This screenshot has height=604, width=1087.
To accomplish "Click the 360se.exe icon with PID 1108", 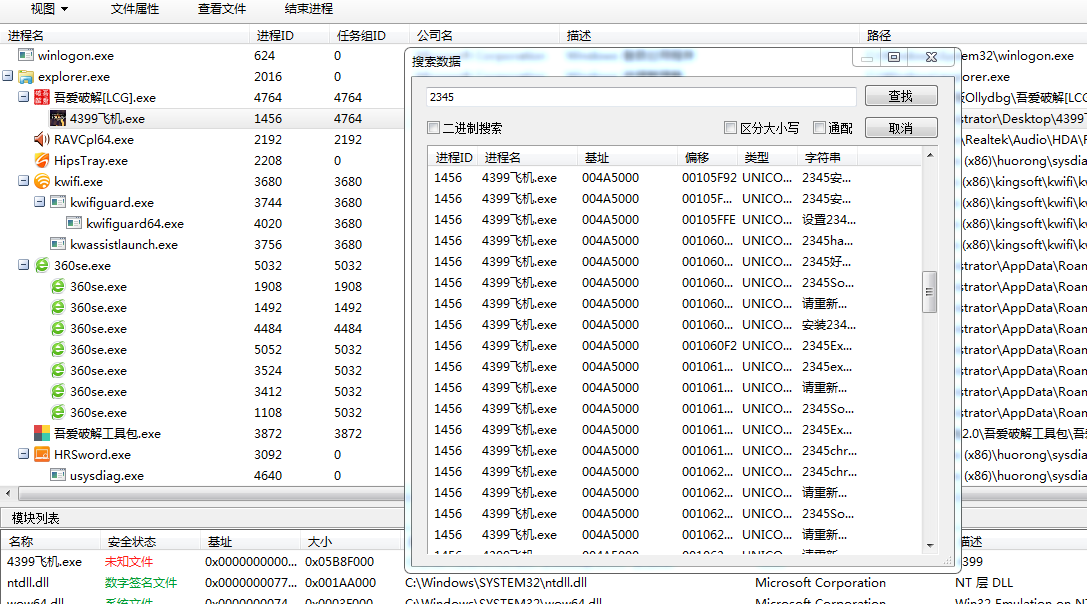I will [x=58, y=412].
